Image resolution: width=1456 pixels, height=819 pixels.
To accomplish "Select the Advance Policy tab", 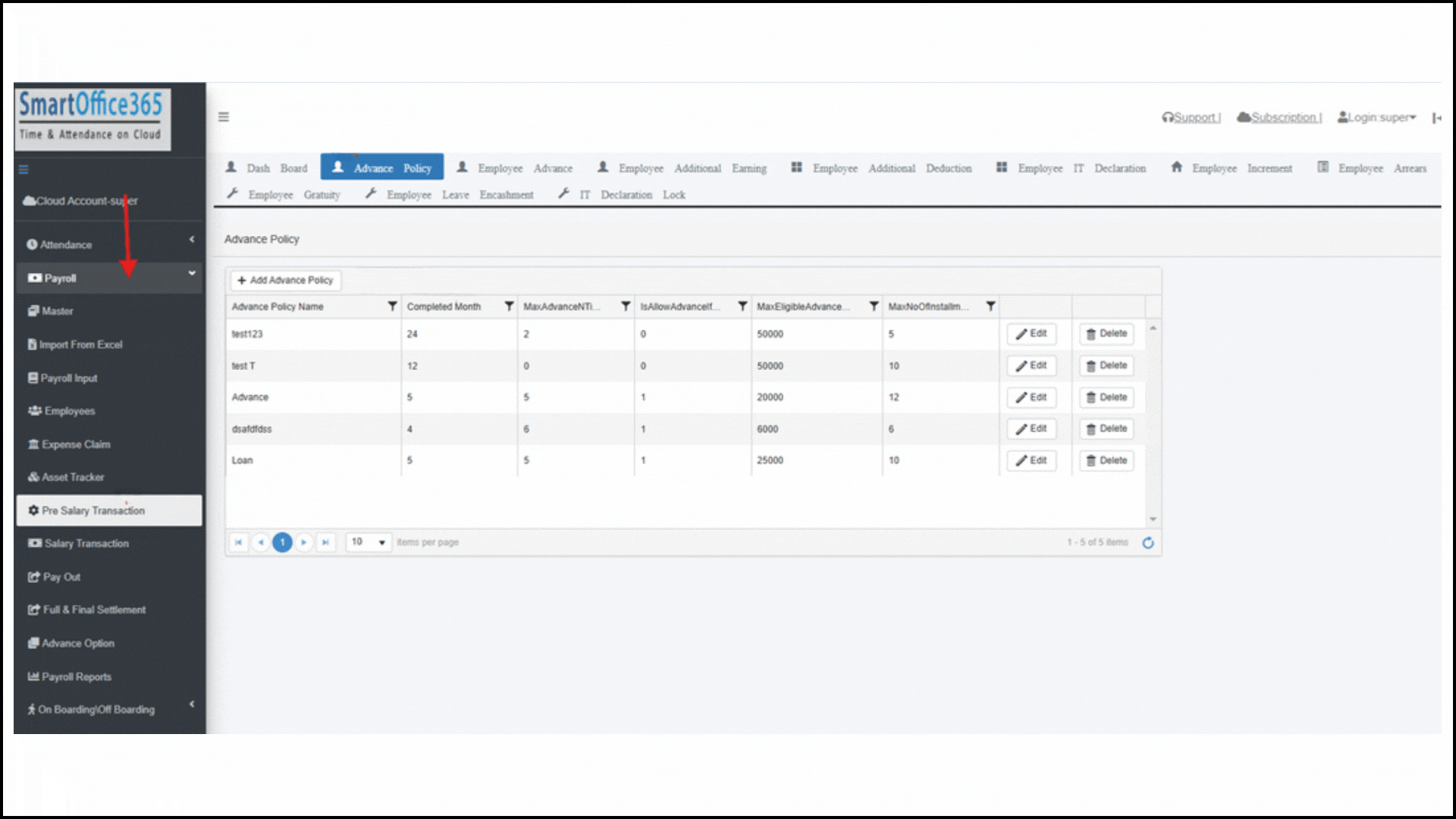I will (382, 167).
